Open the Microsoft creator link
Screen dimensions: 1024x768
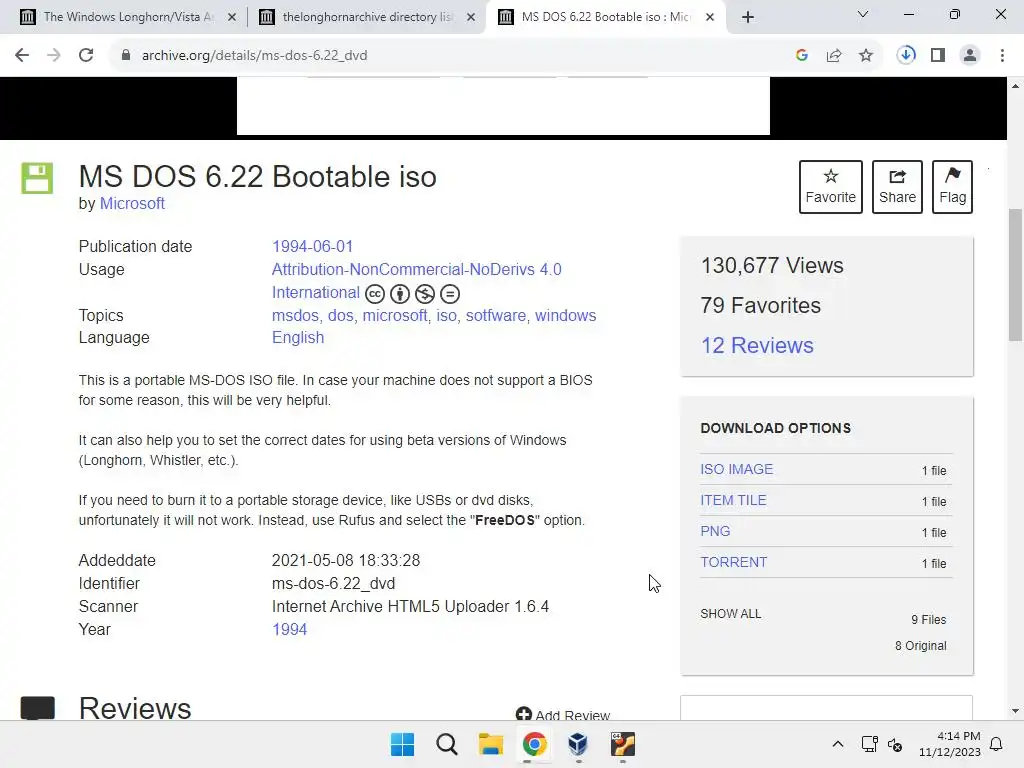click(132, 204)
